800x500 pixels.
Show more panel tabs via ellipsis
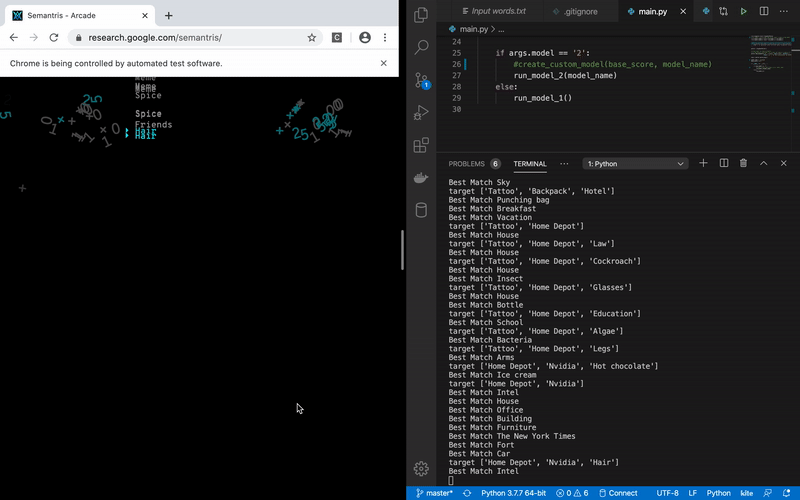click(564, 164)
